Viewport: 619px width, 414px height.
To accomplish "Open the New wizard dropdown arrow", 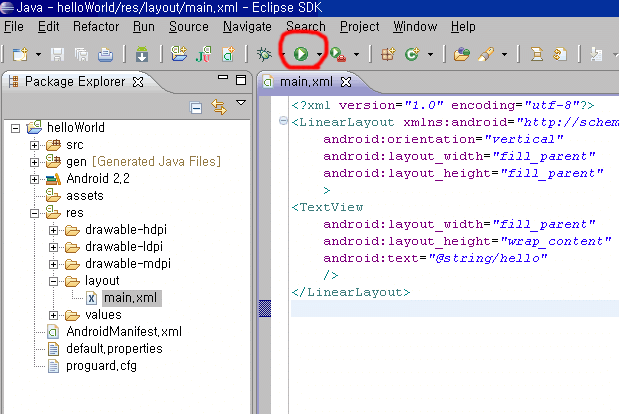I will click(38, 54).
